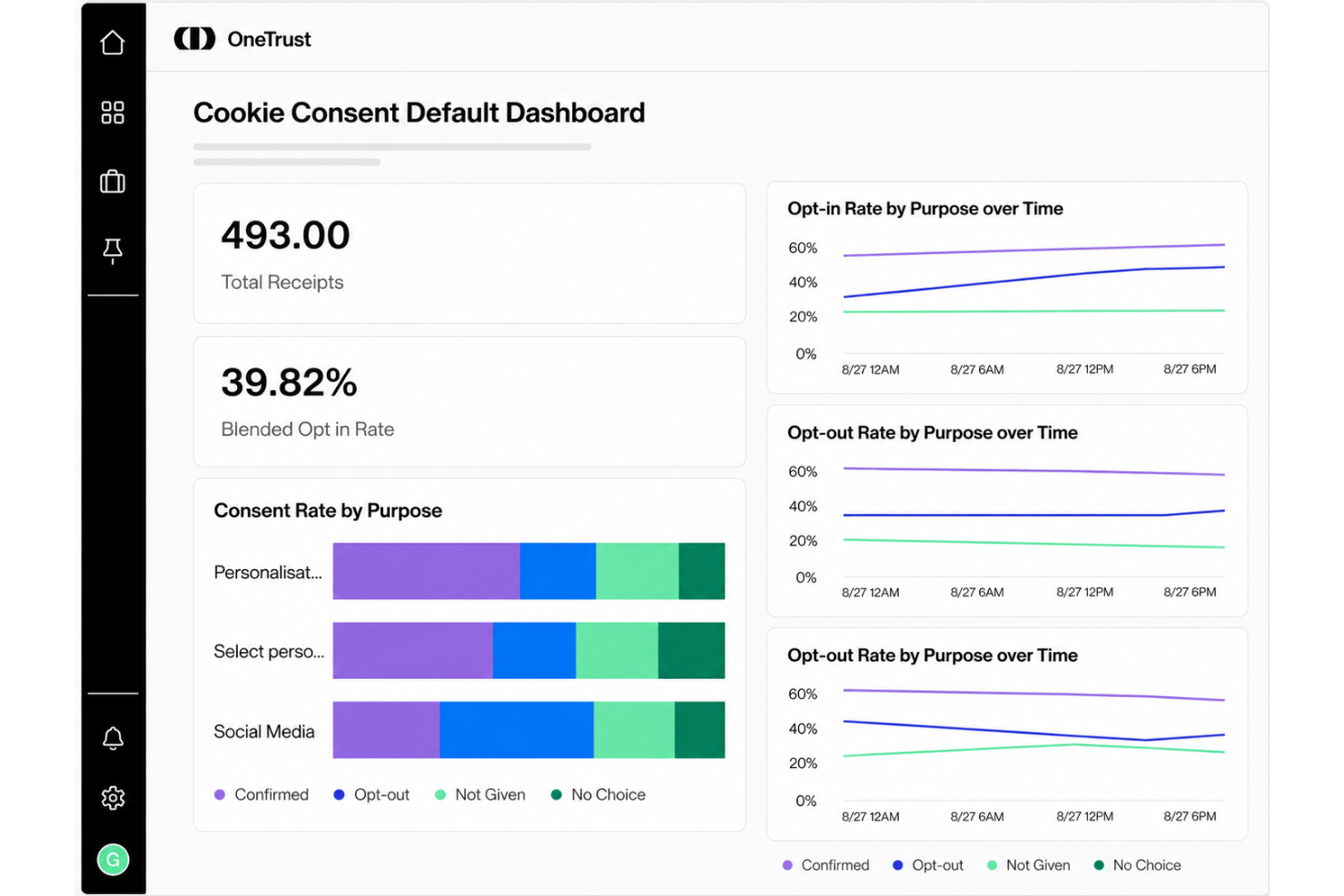Click the Opt-in Rate by Purpose chart title
1344x896 pixels.
[924, 209]
